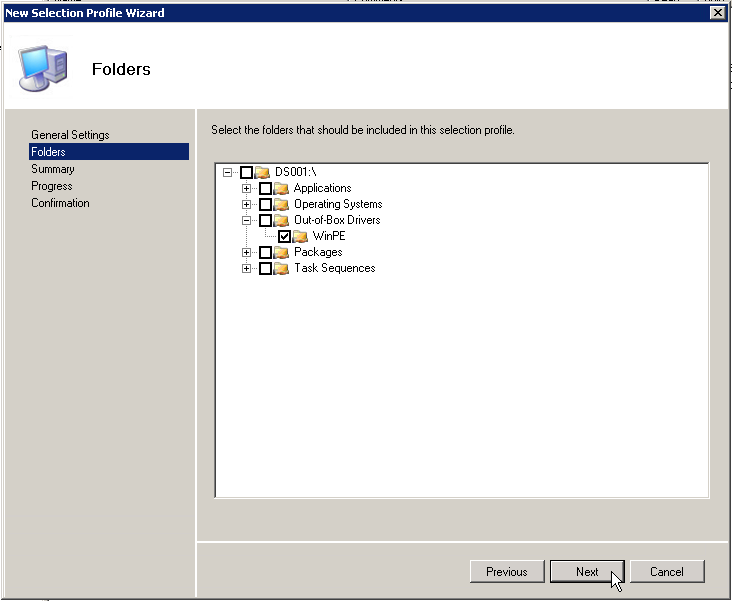
Task: Click the Task Sequences folder icon
Action: coord(281,268)
